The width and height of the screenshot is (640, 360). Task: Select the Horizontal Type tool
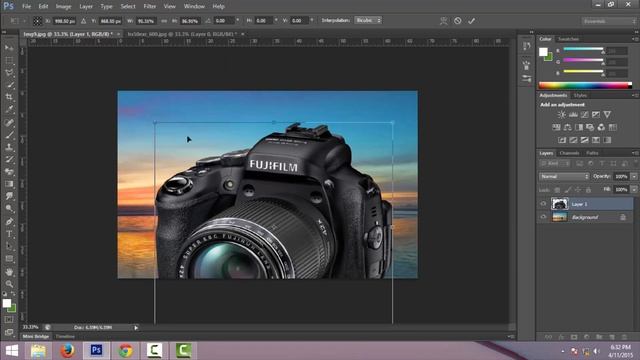(x=9, y=234)
